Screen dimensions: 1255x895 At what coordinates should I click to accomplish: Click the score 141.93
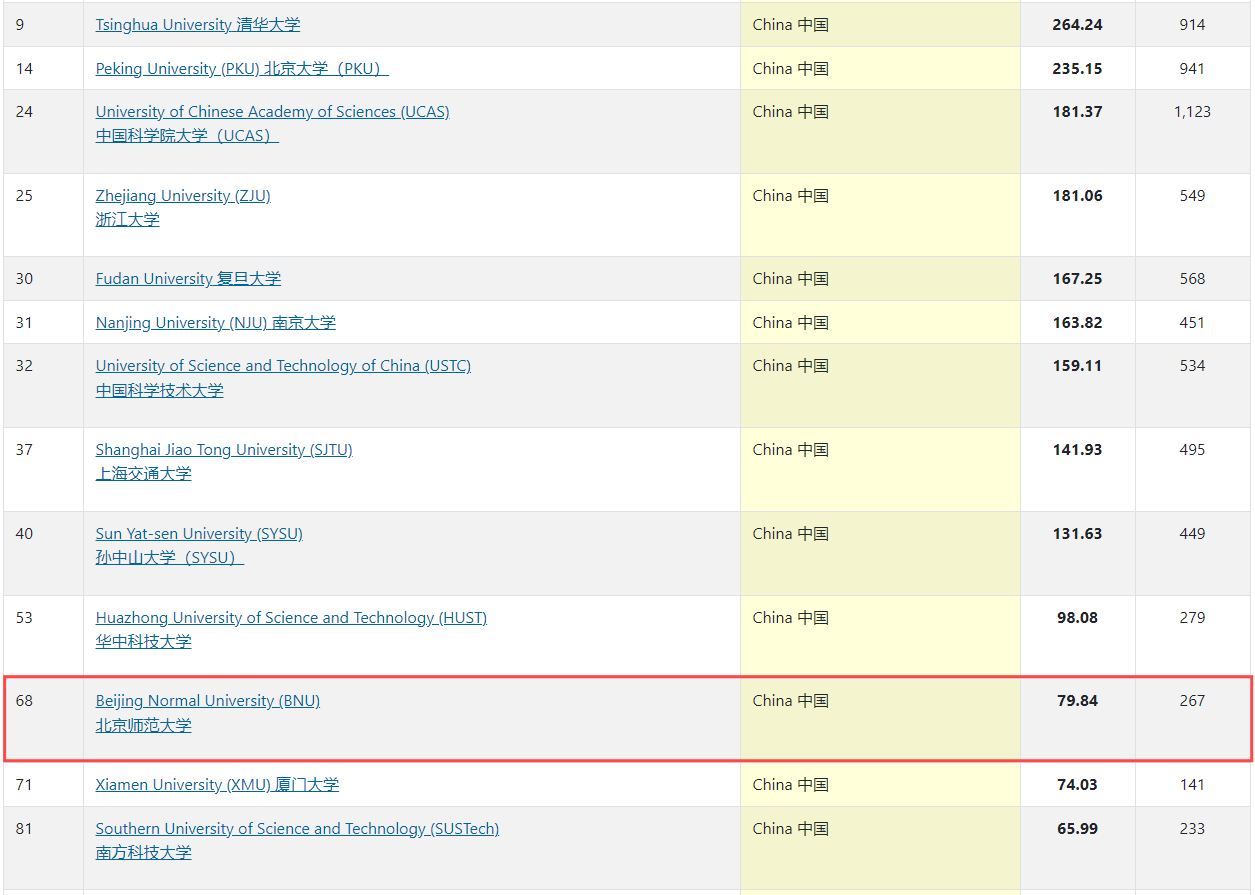(x=1077, y=450)
